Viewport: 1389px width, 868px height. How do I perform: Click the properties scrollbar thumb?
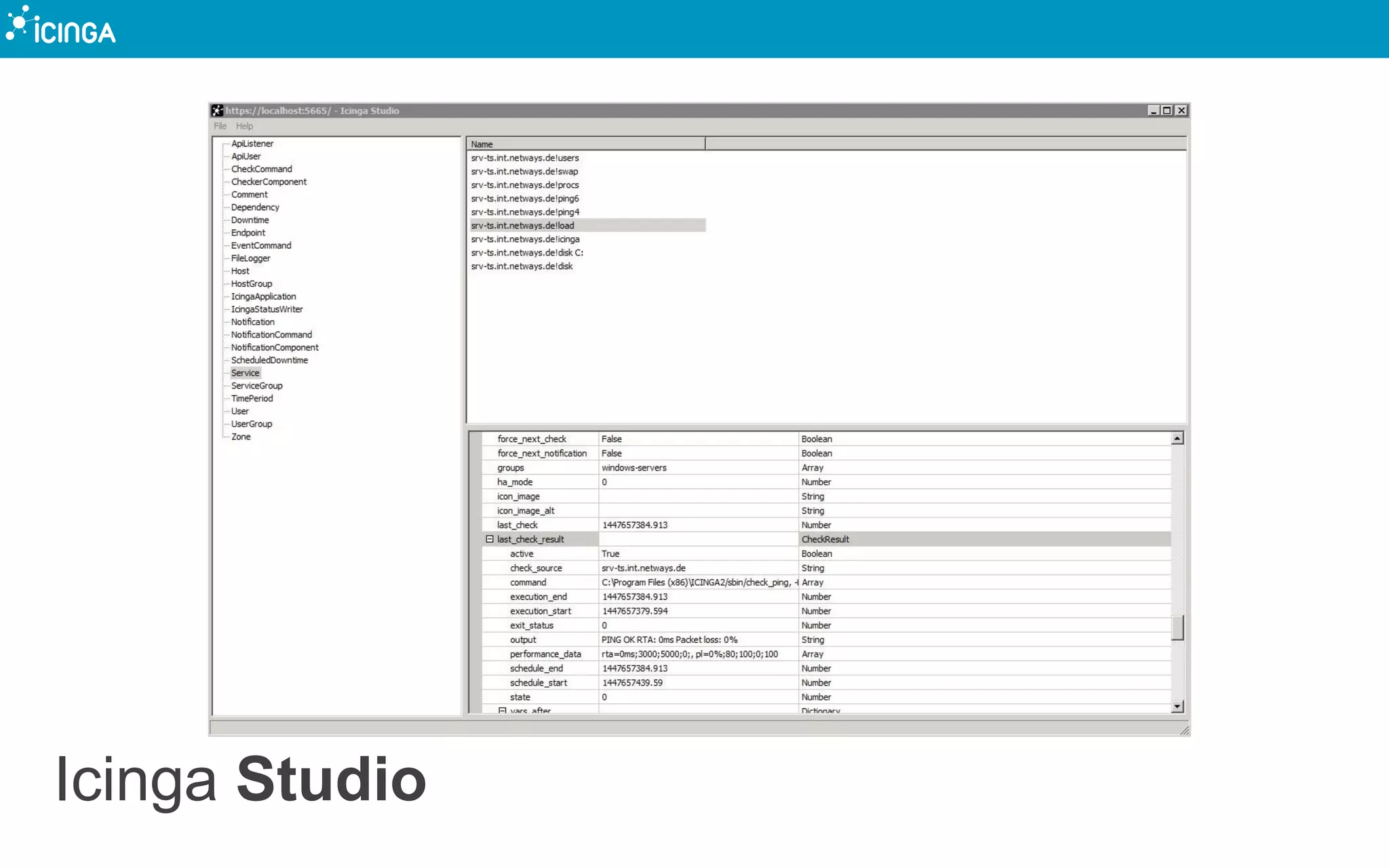tap(1177, 627)
